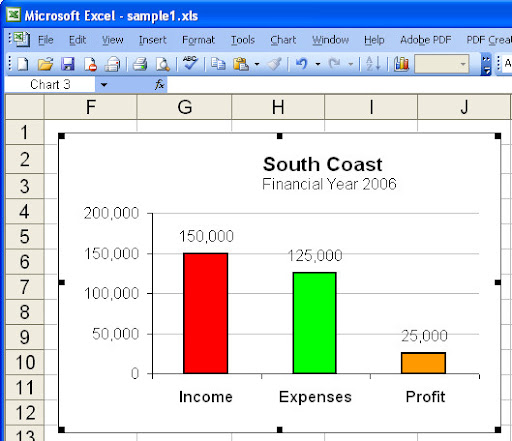Open the Undo history dropdown arrow
The height and width of the screenshot is (441, 512).
pyautogui.click(x=318, y=64)
